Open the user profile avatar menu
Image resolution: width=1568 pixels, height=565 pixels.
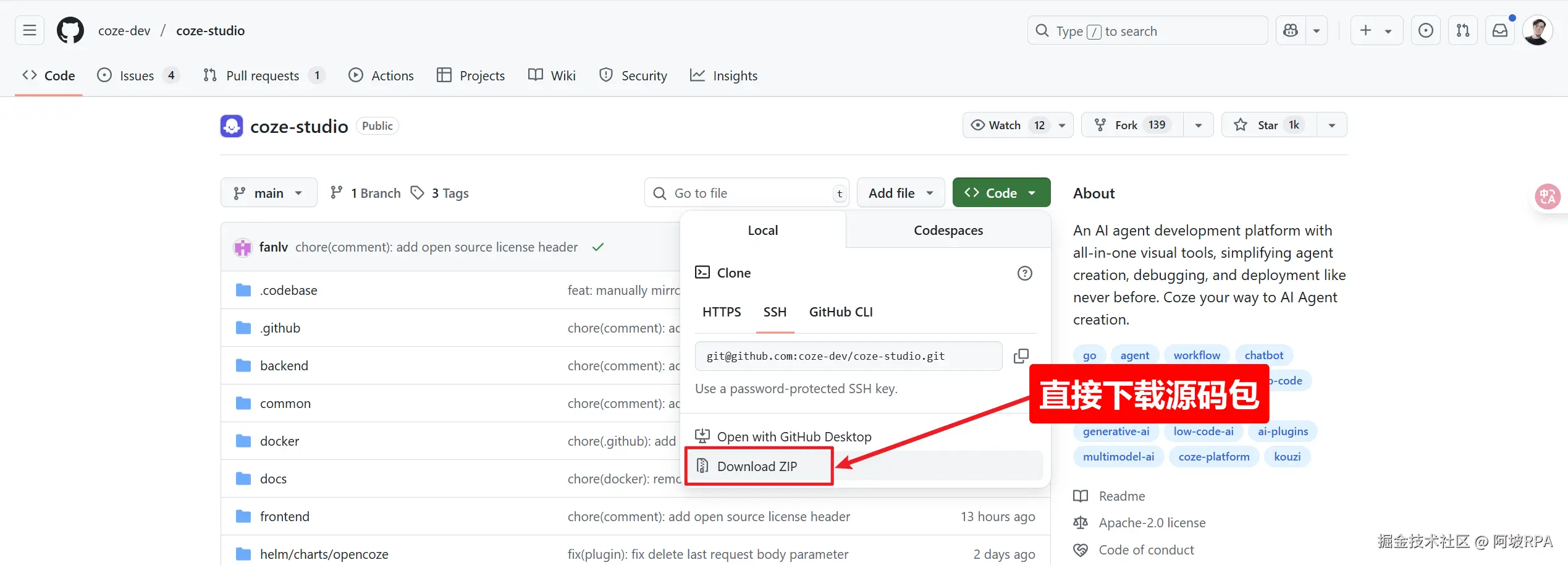(x=1538, y=30)
